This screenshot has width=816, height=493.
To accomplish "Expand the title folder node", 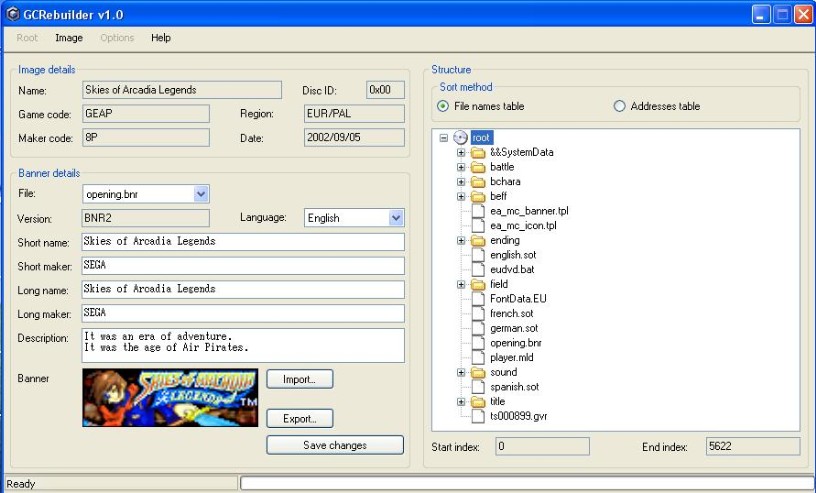I will (x=461, y=401).
